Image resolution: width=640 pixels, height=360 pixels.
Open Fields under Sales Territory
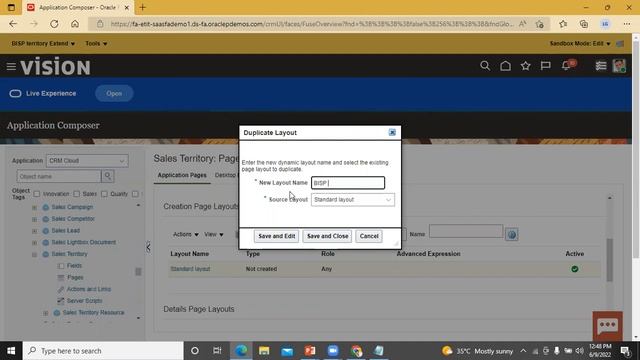pos(74,266)
